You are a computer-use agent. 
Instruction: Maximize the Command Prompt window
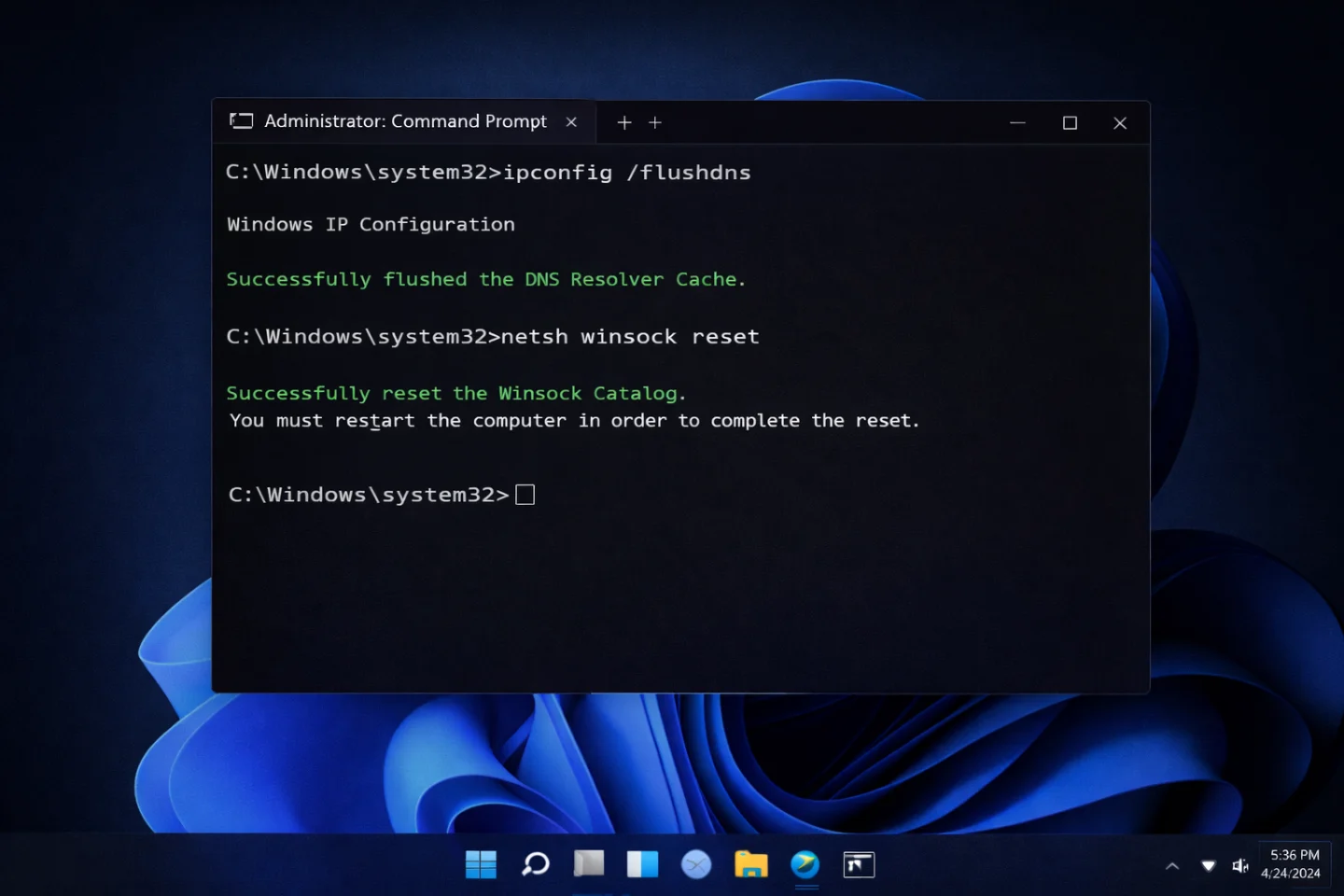click(1070, 122)
